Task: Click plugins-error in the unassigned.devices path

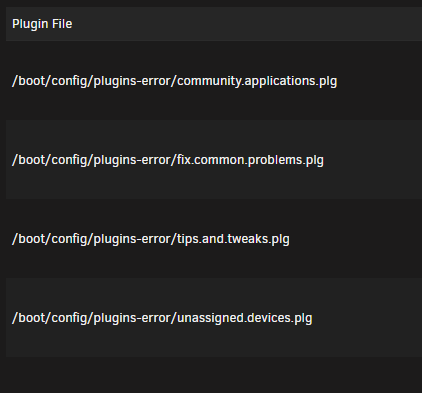Action: tap(132, 318)
